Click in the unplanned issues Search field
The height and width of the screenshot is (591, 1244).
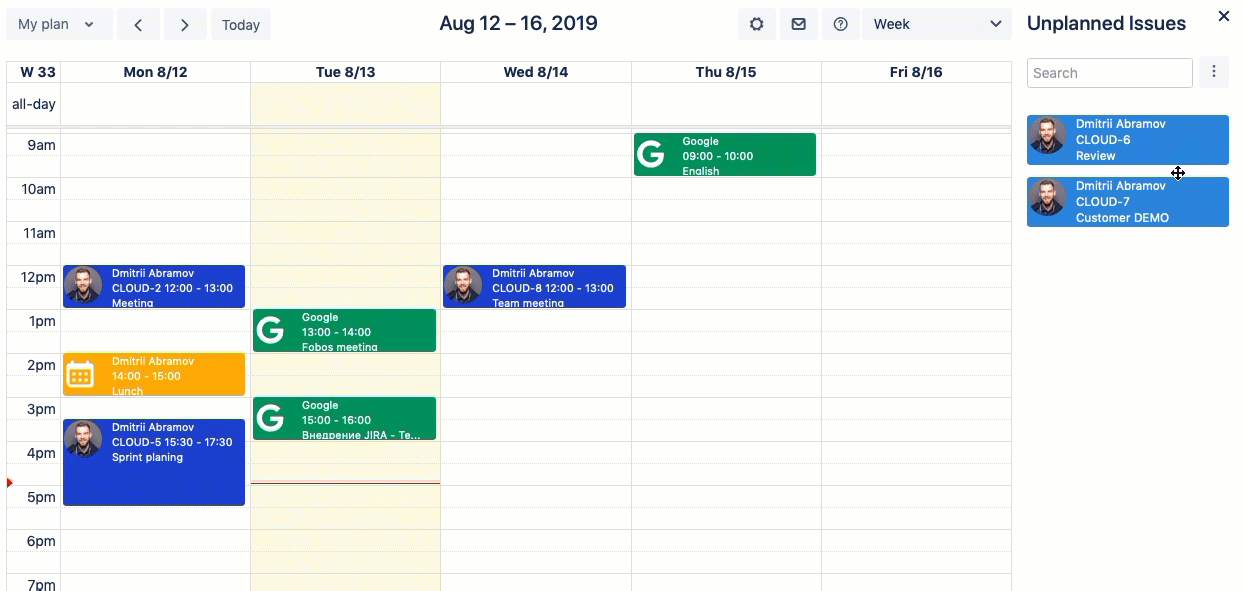click(1109, 73)
